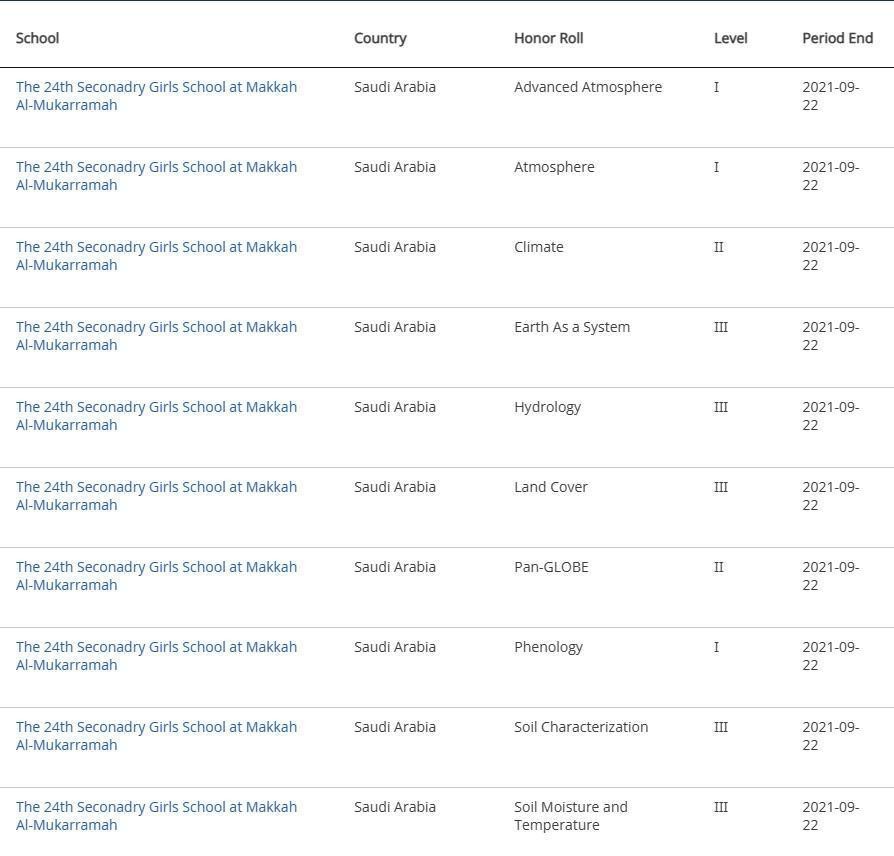Screen dimensions: 894x856
Task: Click the Soil Moisture and Temperature cell
Action: pyautogui.click(x=570, y=816)
